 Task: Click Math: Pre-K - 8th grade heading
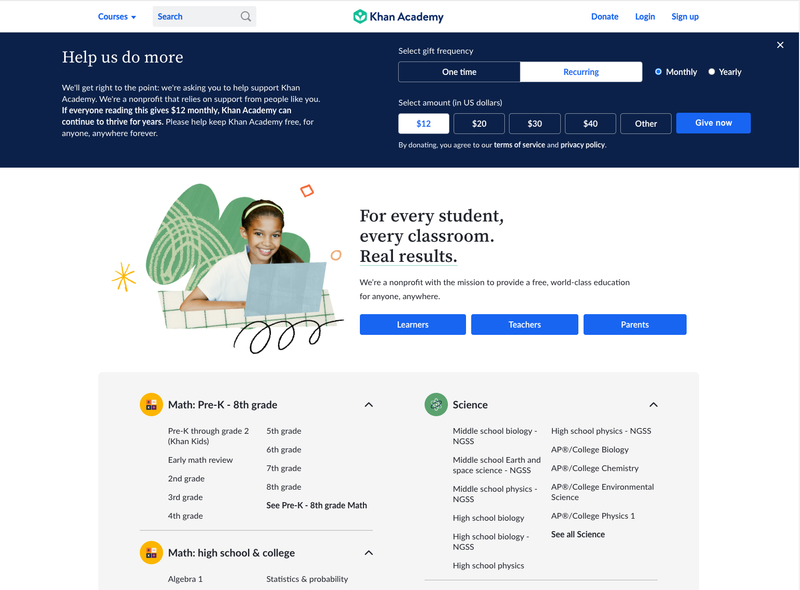tap(222, 405)
